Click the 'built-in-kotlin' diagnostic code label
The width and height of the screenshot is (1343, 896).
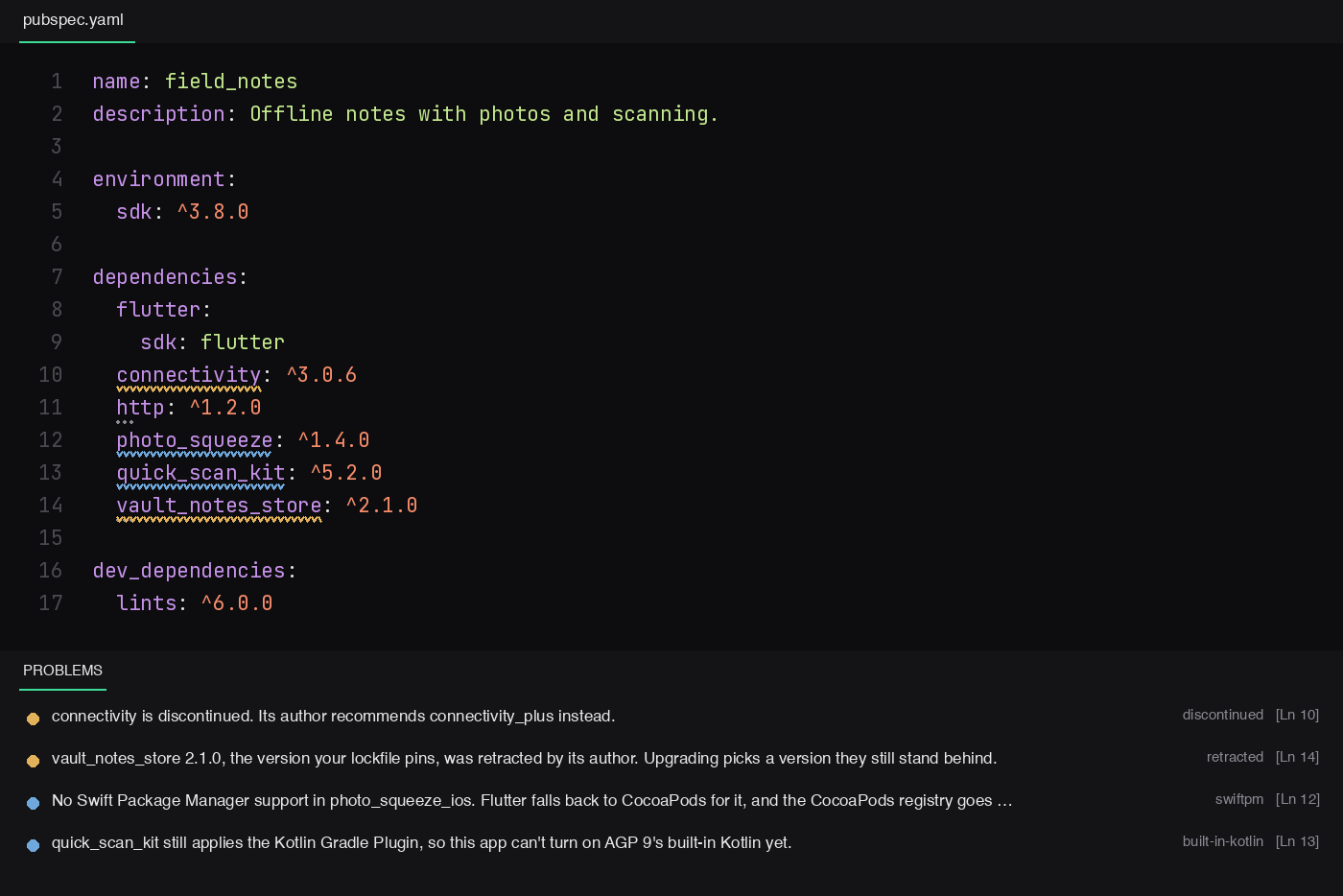[1223, 841]
